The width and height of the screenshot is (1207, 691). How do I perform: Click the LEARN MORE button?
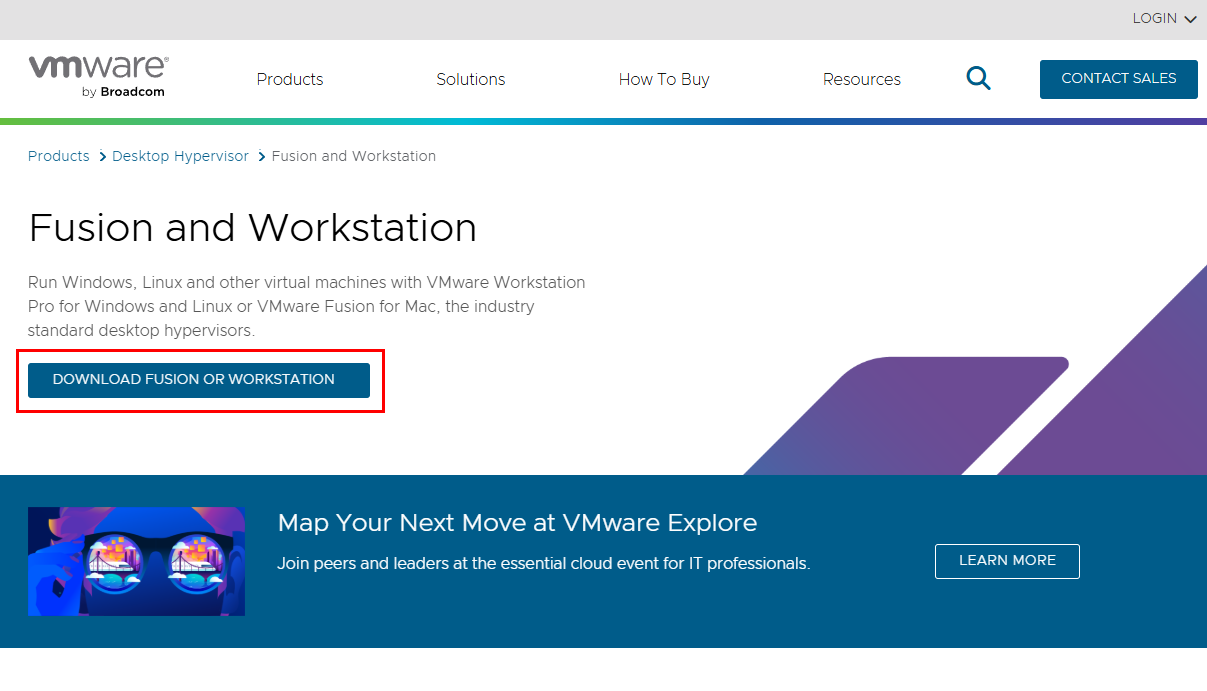pyautogui.click(x=1007, y=561)
